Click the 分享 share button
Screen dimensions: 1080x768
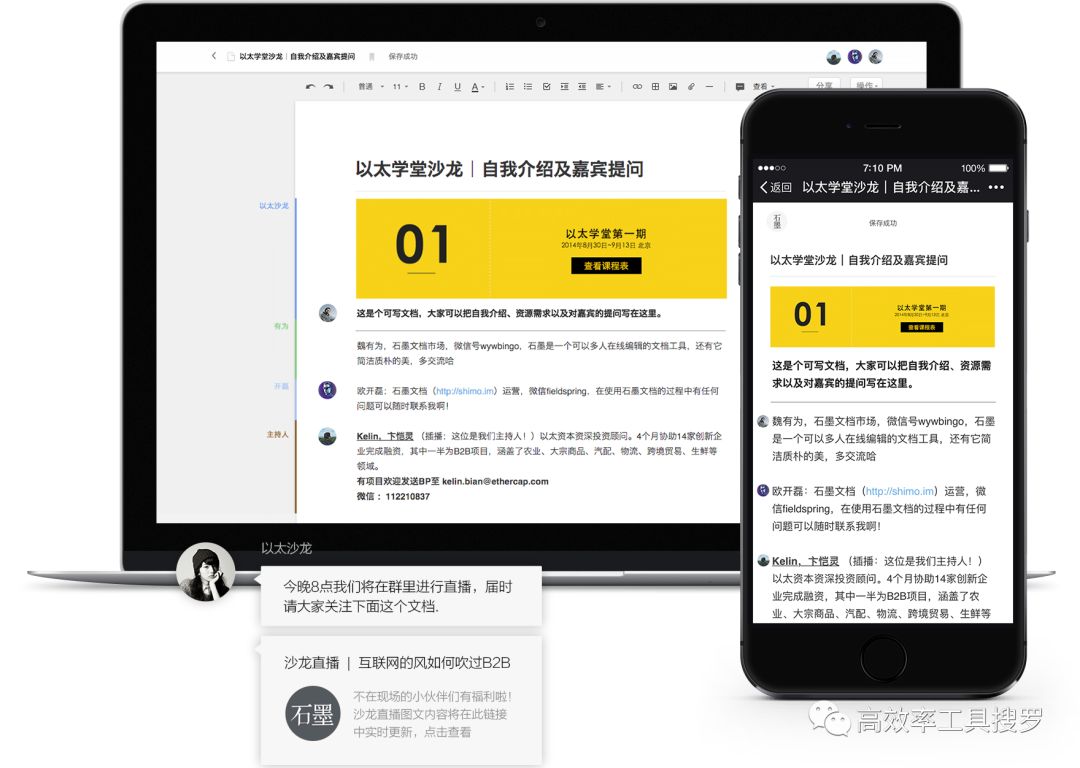point(824,85)
